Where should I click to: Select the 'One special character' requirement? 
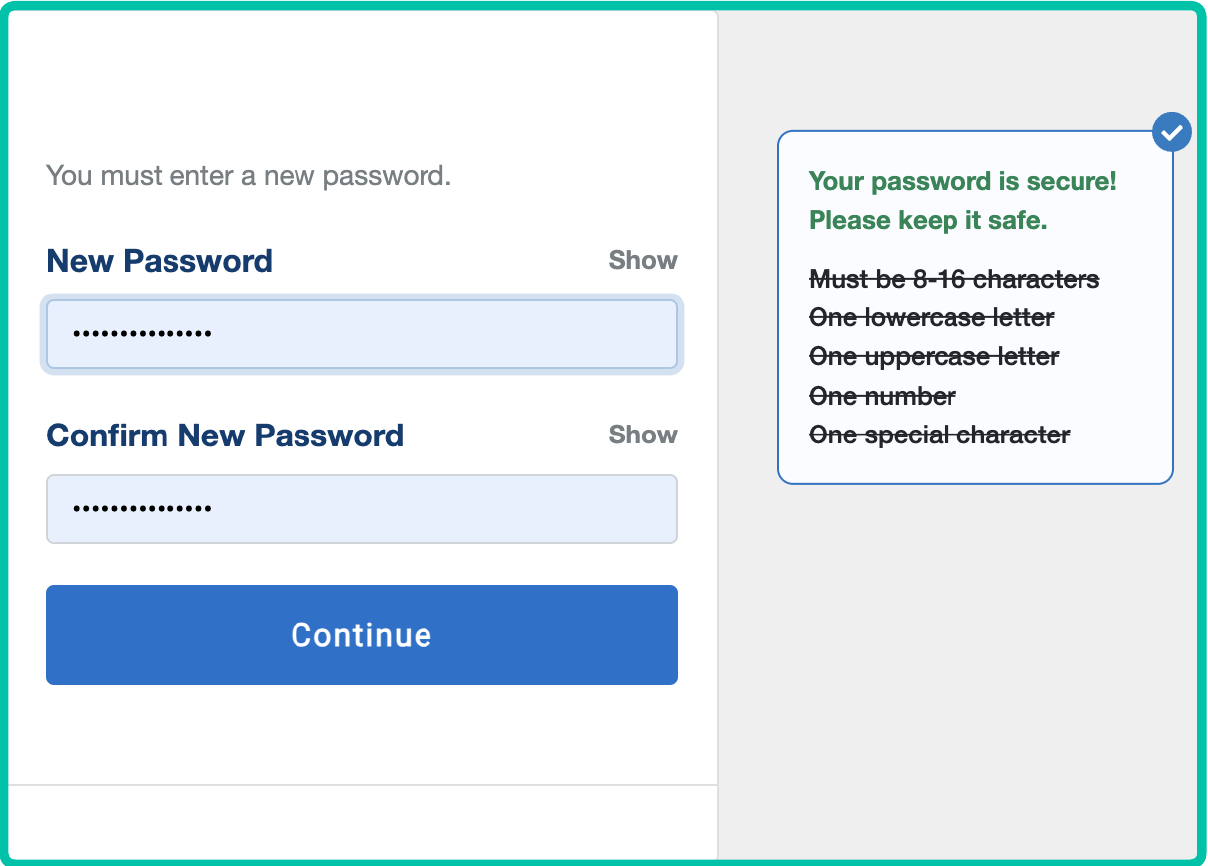pyautogui.click(x=939, y=436)
